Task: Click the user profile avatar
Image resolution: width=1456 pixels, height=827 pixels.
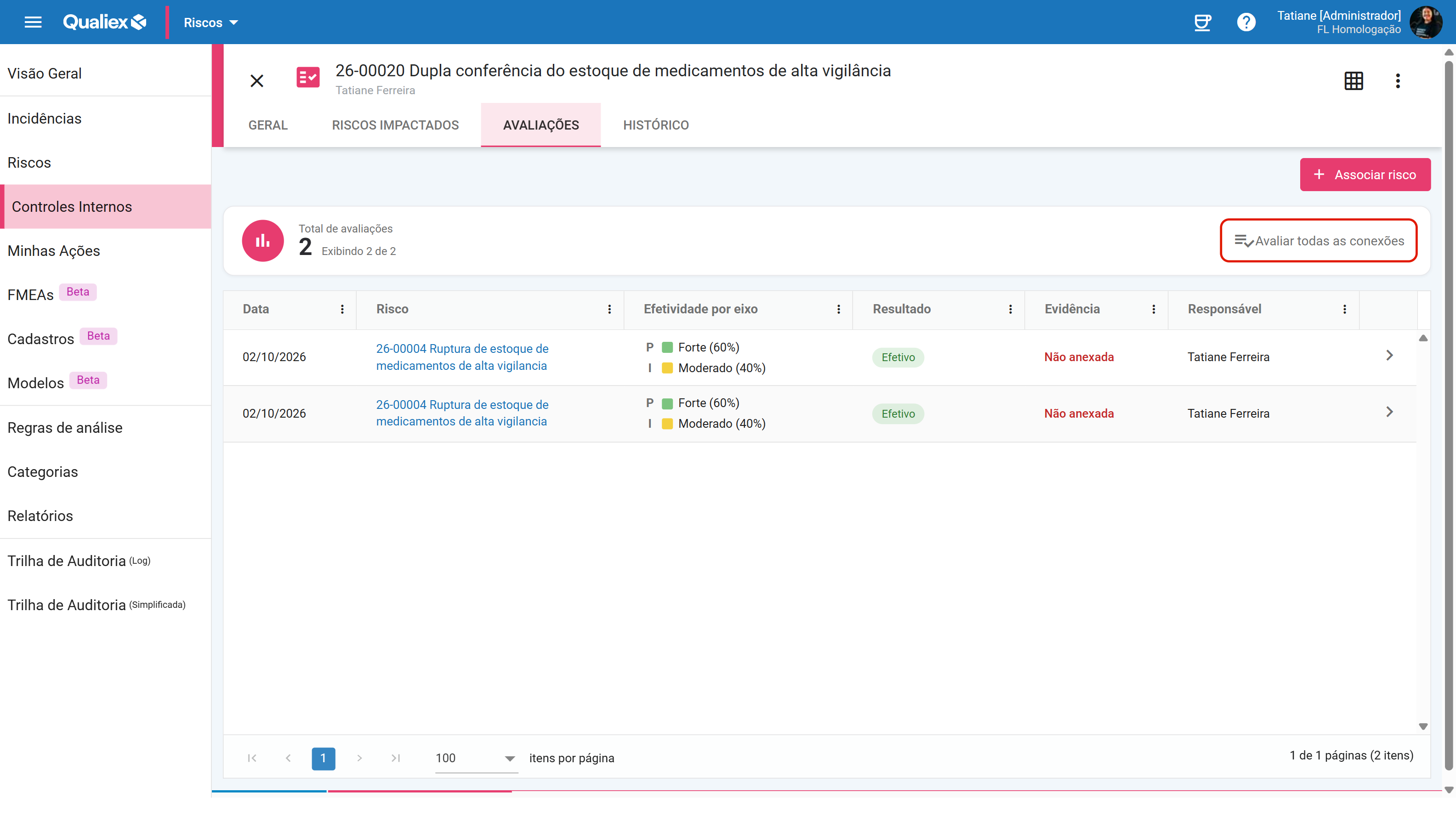Action: point(1426,22)
